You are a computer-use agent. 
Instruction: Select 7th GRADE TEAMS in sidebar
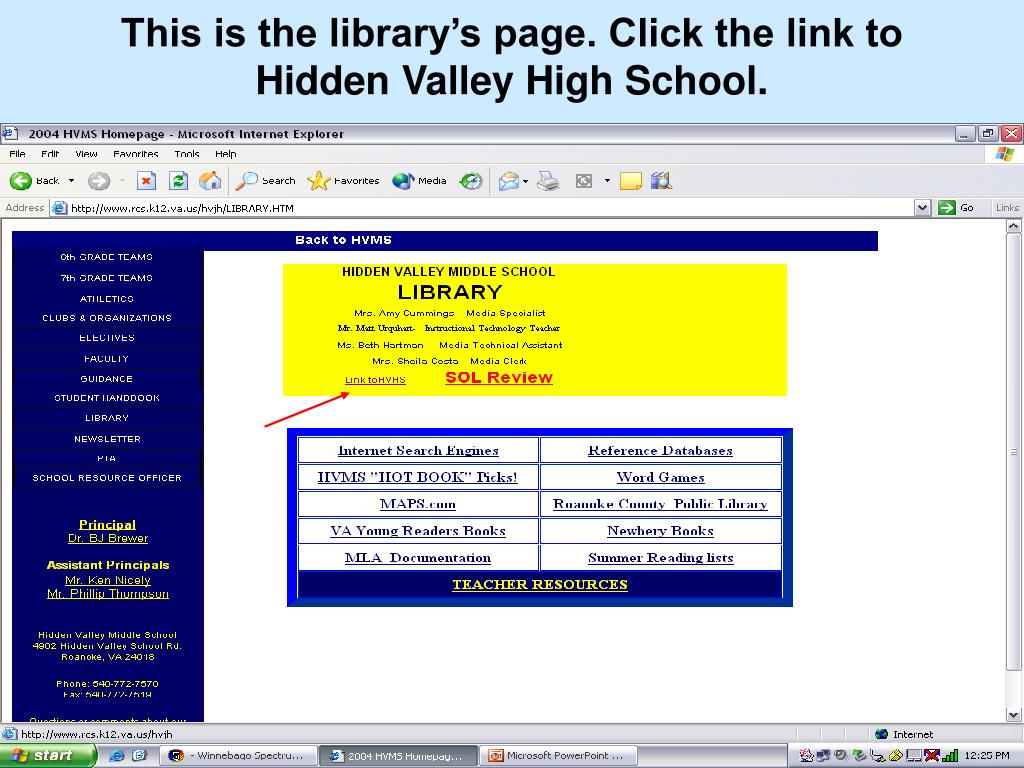tap(107, 278)
